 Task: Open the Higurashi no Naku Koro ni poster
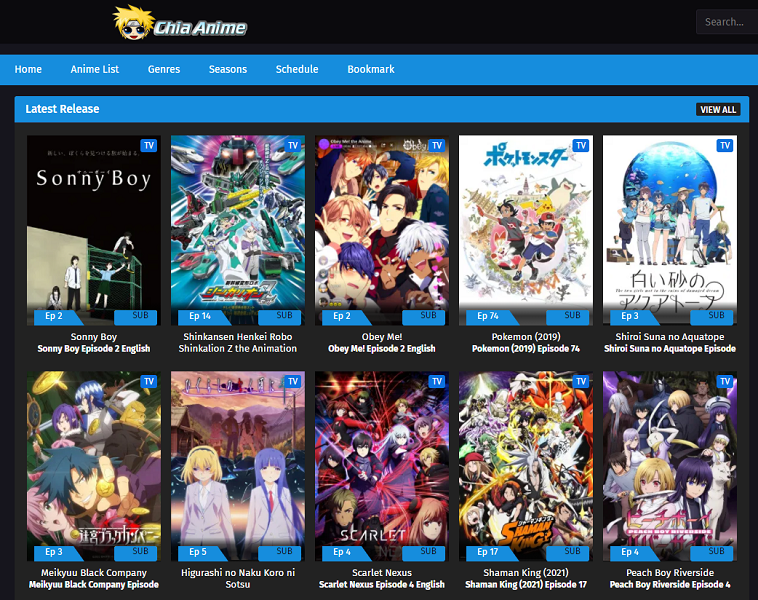[238, 466]
